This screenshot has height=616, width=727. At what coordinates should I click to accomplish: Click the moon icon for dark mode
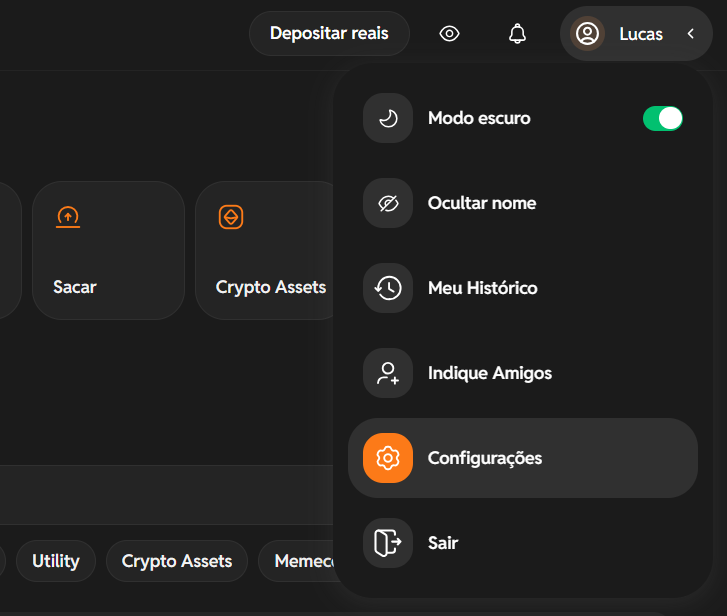388,118
